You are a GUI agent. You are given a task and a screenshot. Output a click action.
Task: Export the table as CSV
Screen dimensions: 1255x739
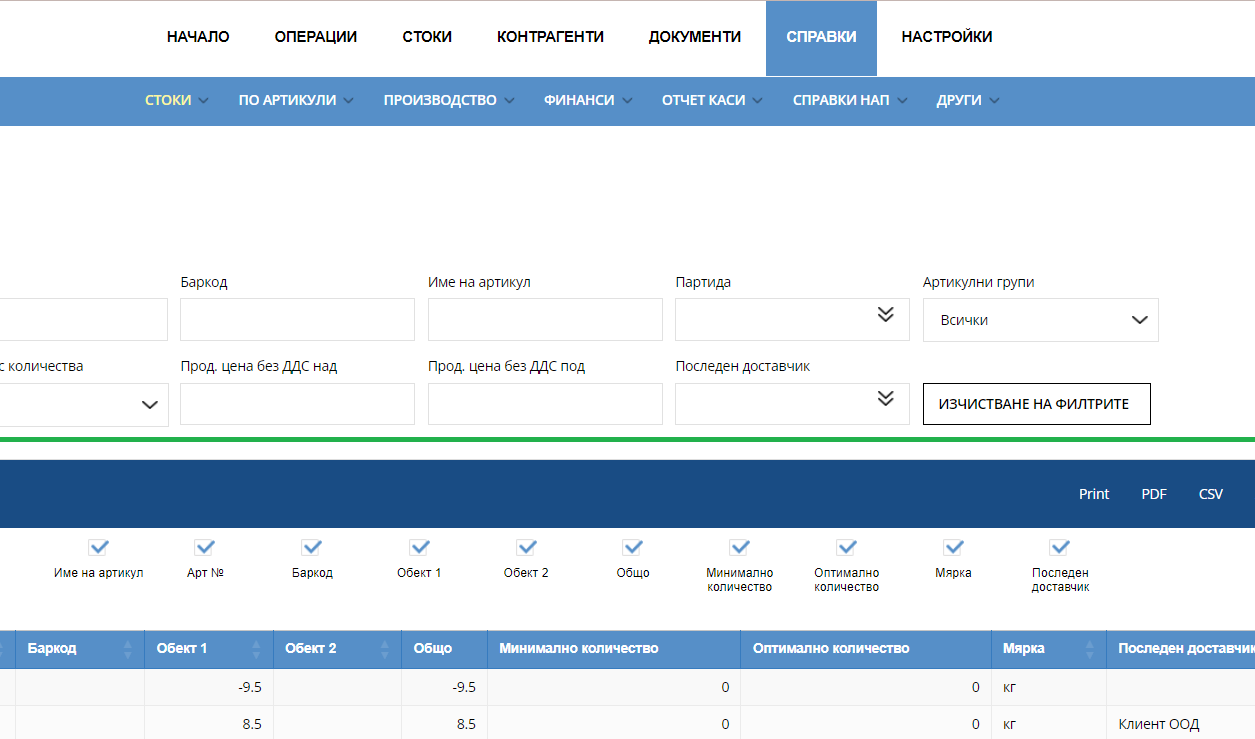(x=1211, y=494)
